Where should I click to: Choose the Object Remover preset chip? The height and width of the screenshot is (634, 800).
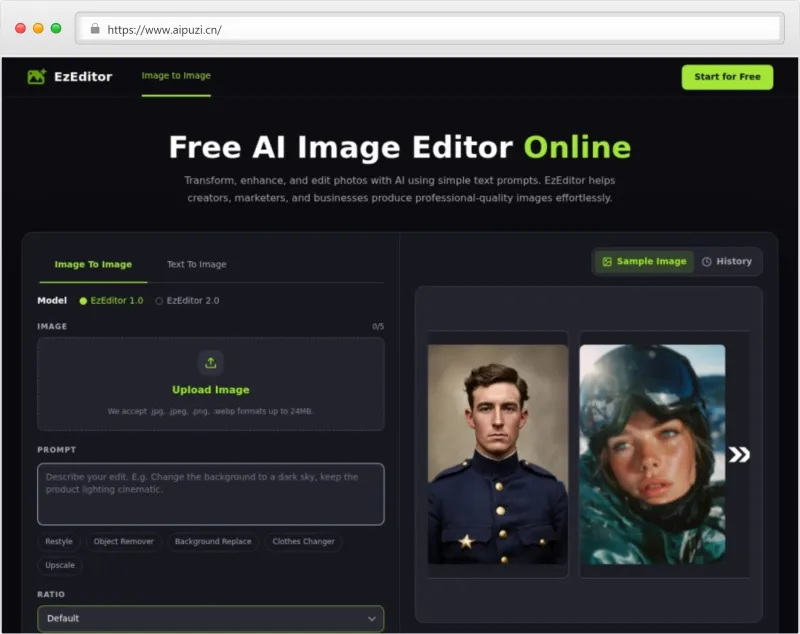[x=123, y=542]
